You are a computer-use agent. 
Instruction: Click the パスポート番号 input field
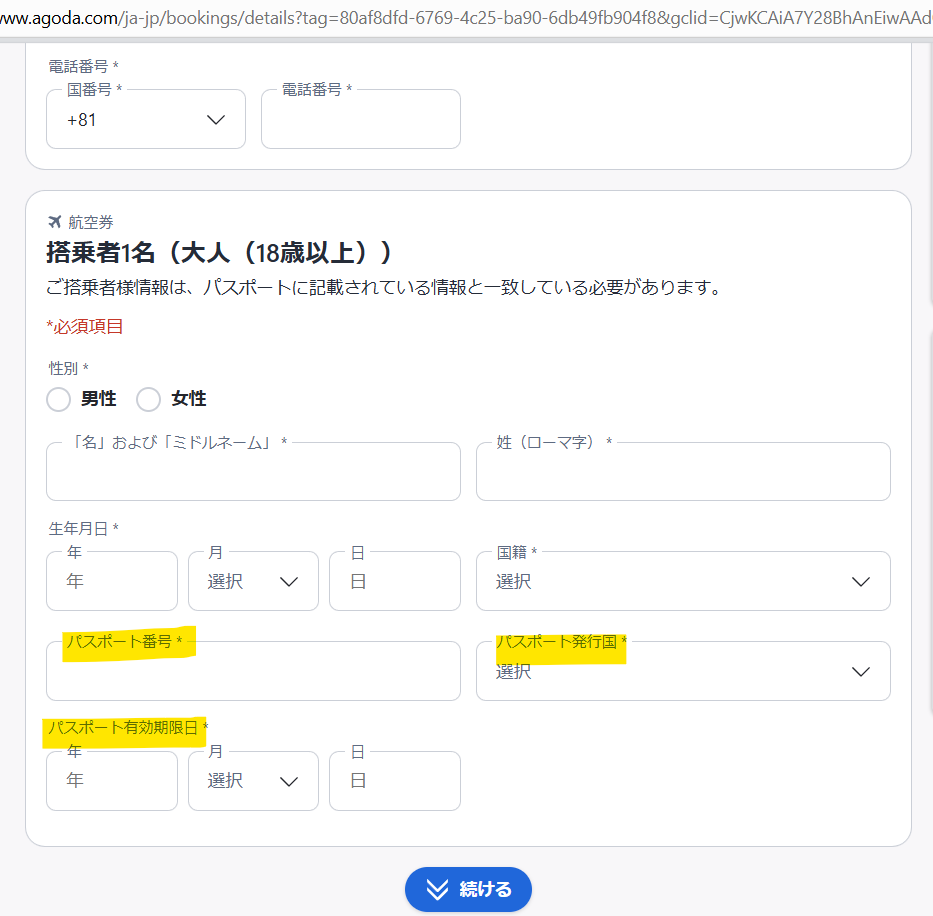253,671
